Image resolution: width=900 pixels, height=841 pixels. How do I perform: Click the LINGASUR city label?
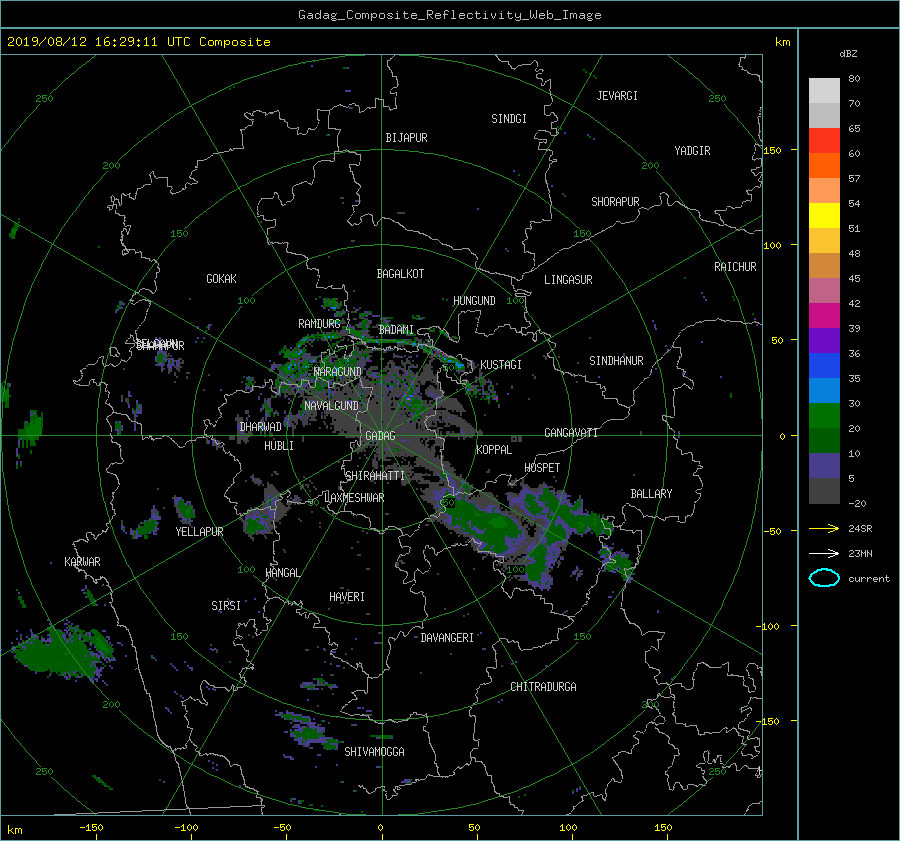pos(568,280)
